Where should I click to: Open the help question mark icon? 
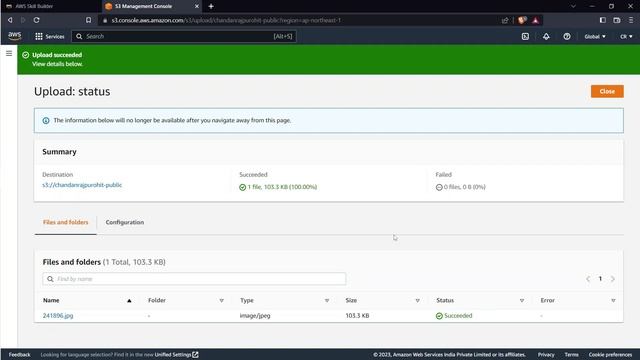(567, 36)
